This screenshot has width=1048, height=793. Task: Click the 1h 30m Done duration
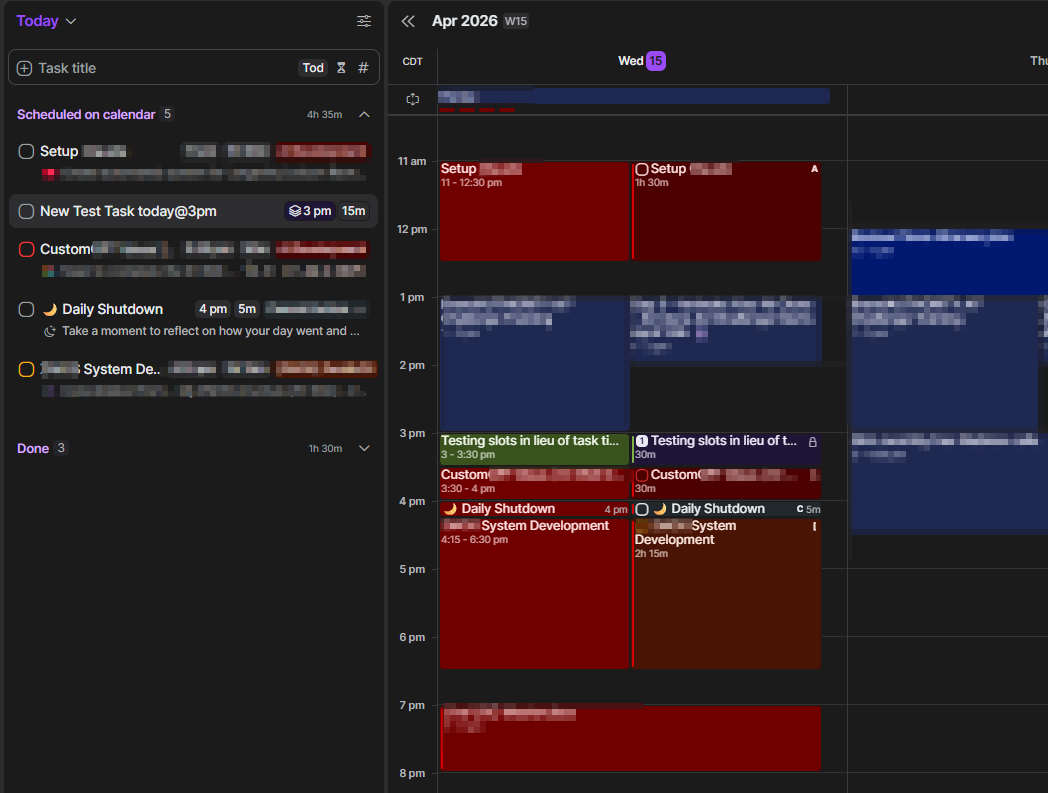[x=325, y=448]
